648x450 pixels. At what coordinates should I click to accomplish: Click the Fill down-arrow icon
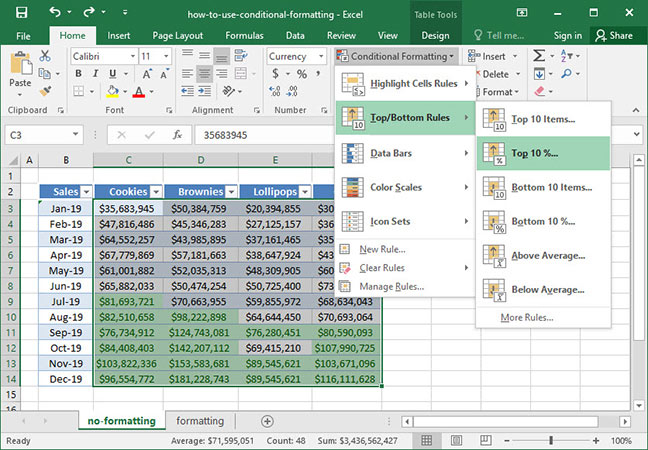coord(539,74)
